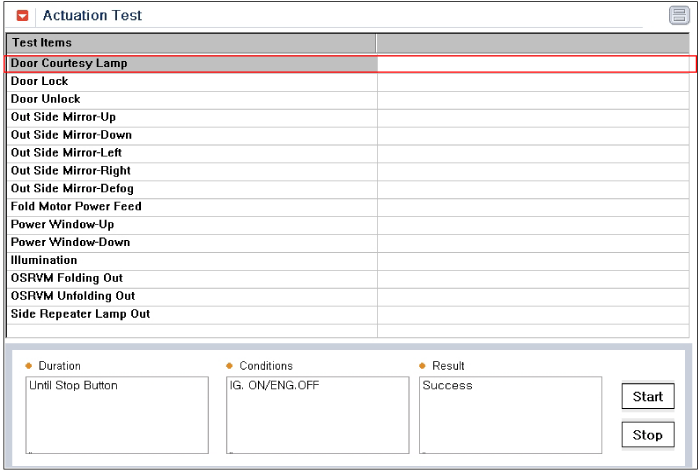Select Door Lock test item

click(348, 82)
